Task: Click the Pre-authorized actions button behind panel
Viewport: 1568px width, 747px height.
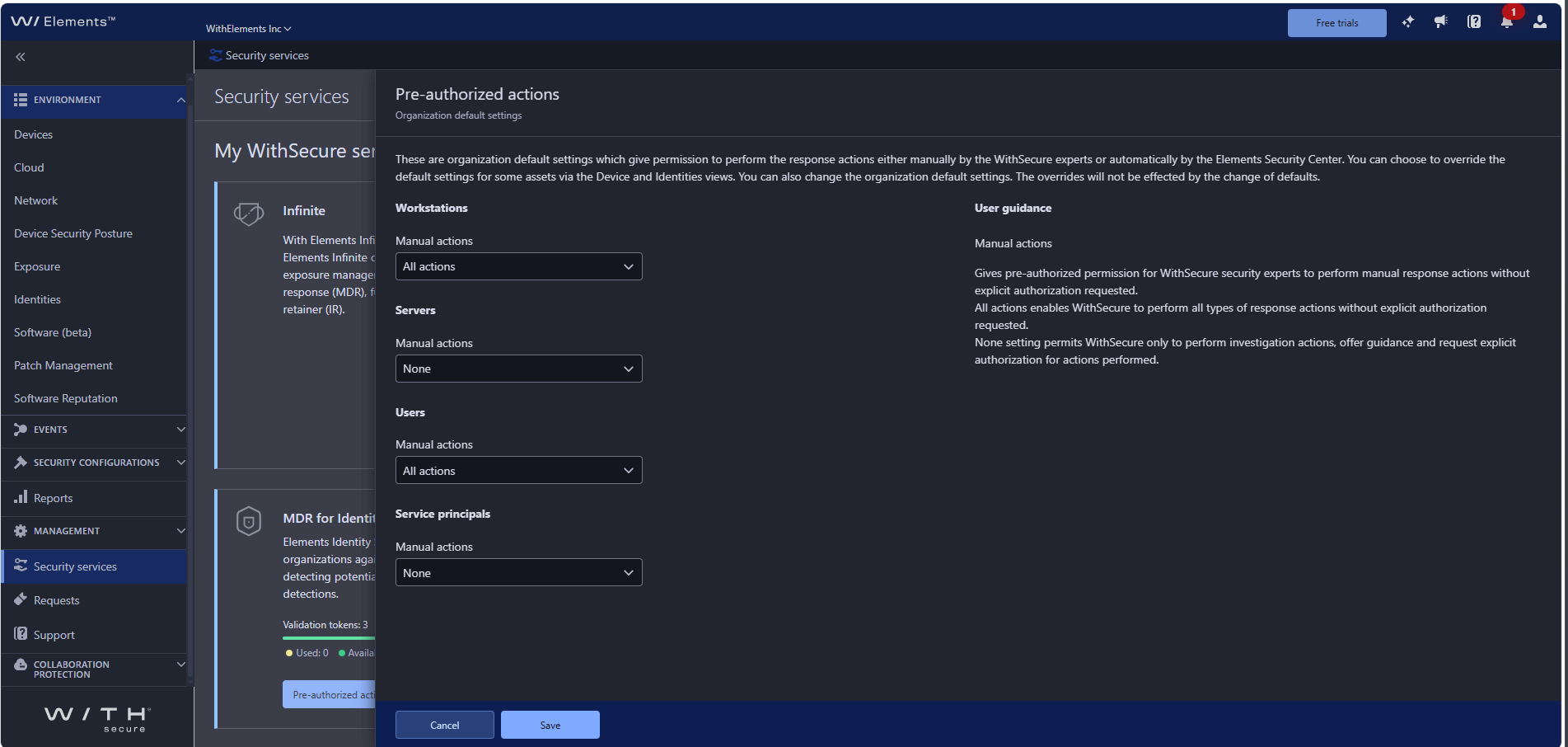Action: [329, 694]
